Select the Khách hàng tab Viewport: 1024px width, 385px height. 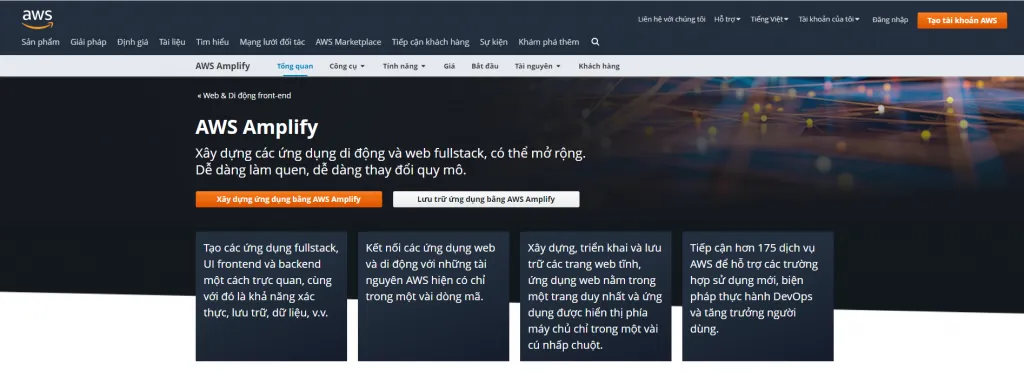(x=599, y=66)
